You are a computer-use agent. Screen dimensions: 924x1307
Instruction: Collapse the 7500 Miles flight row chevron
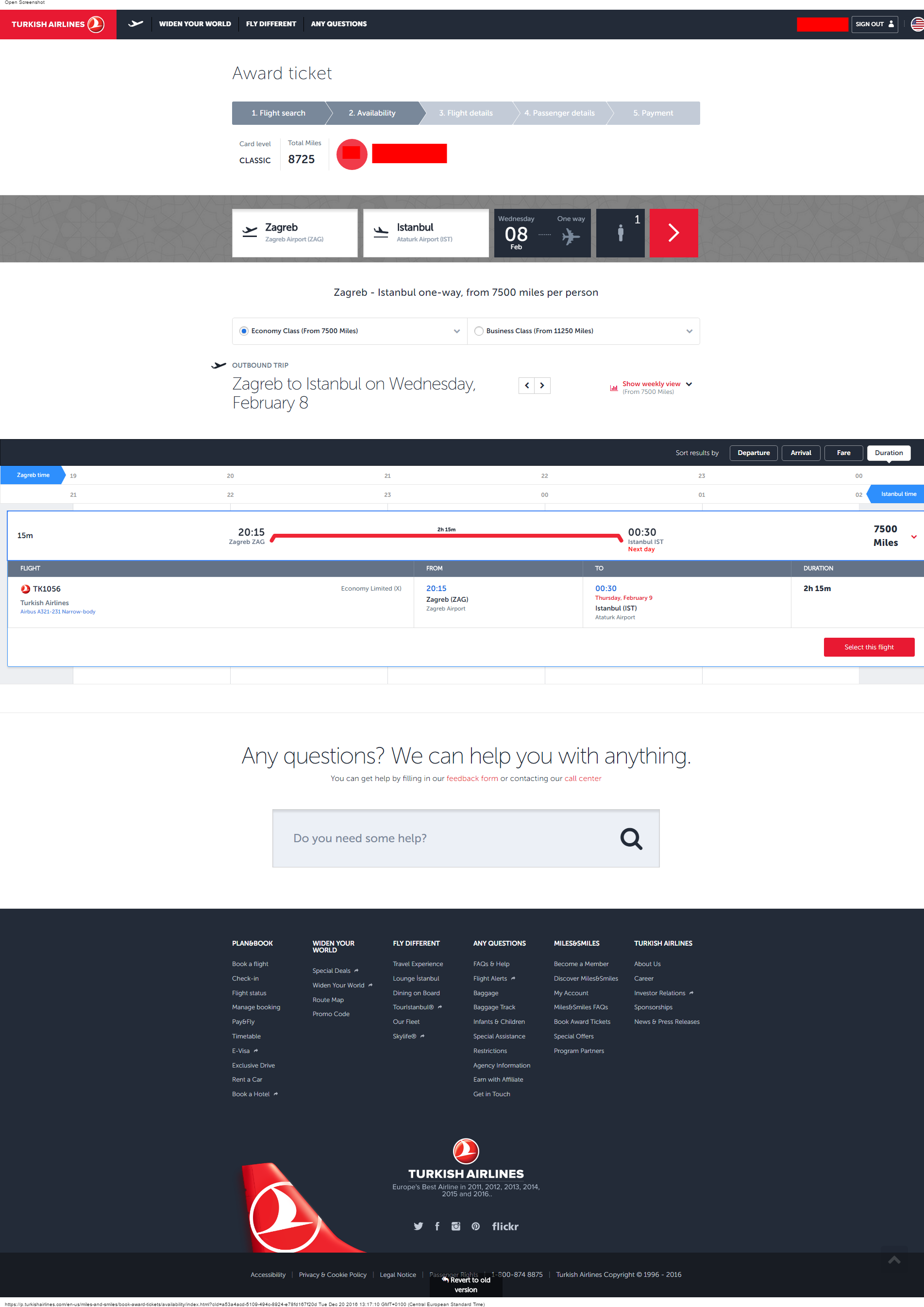(x=914, y=536)
